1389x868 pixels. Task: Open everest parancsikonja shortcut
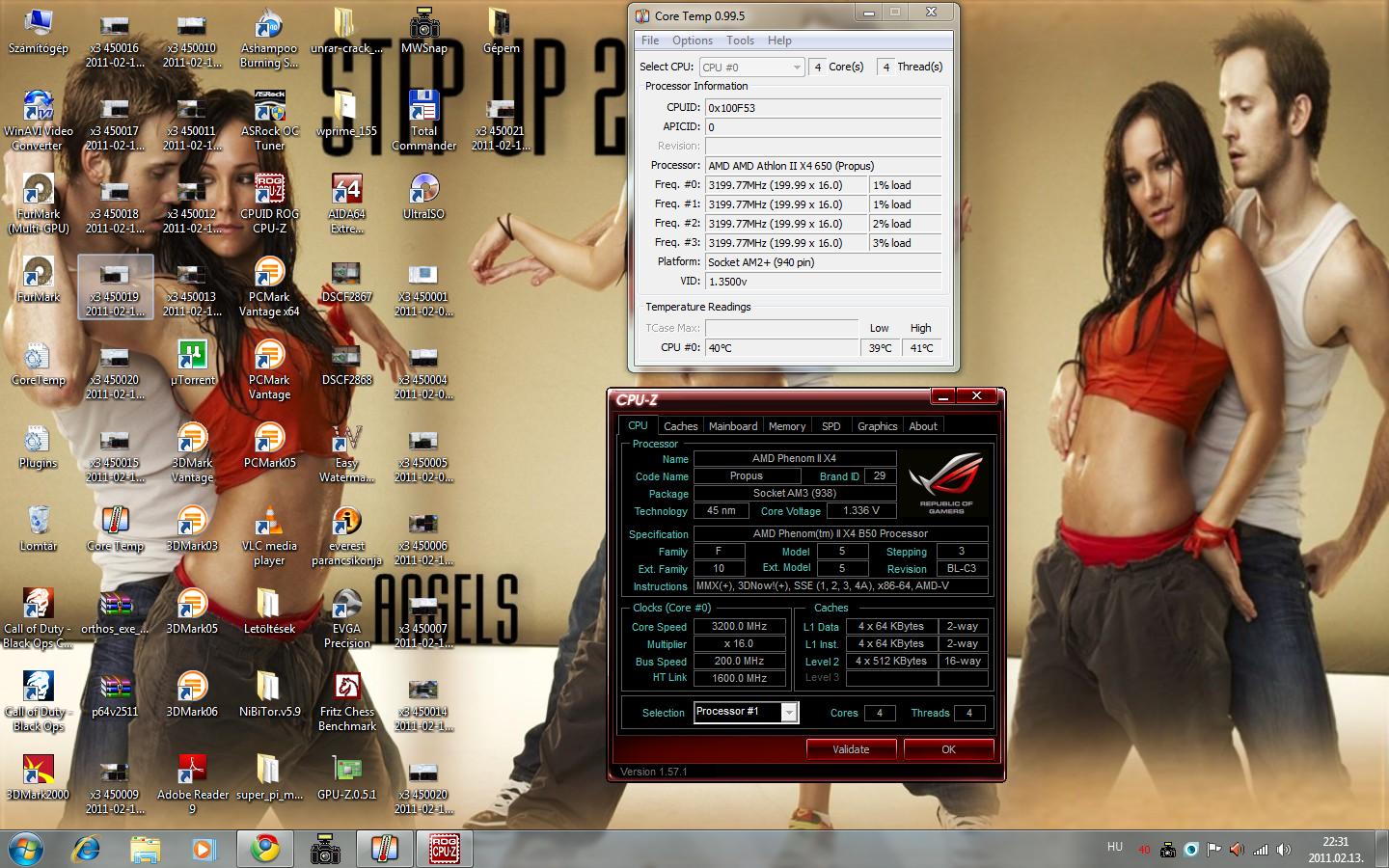click(x=346, y=535)
